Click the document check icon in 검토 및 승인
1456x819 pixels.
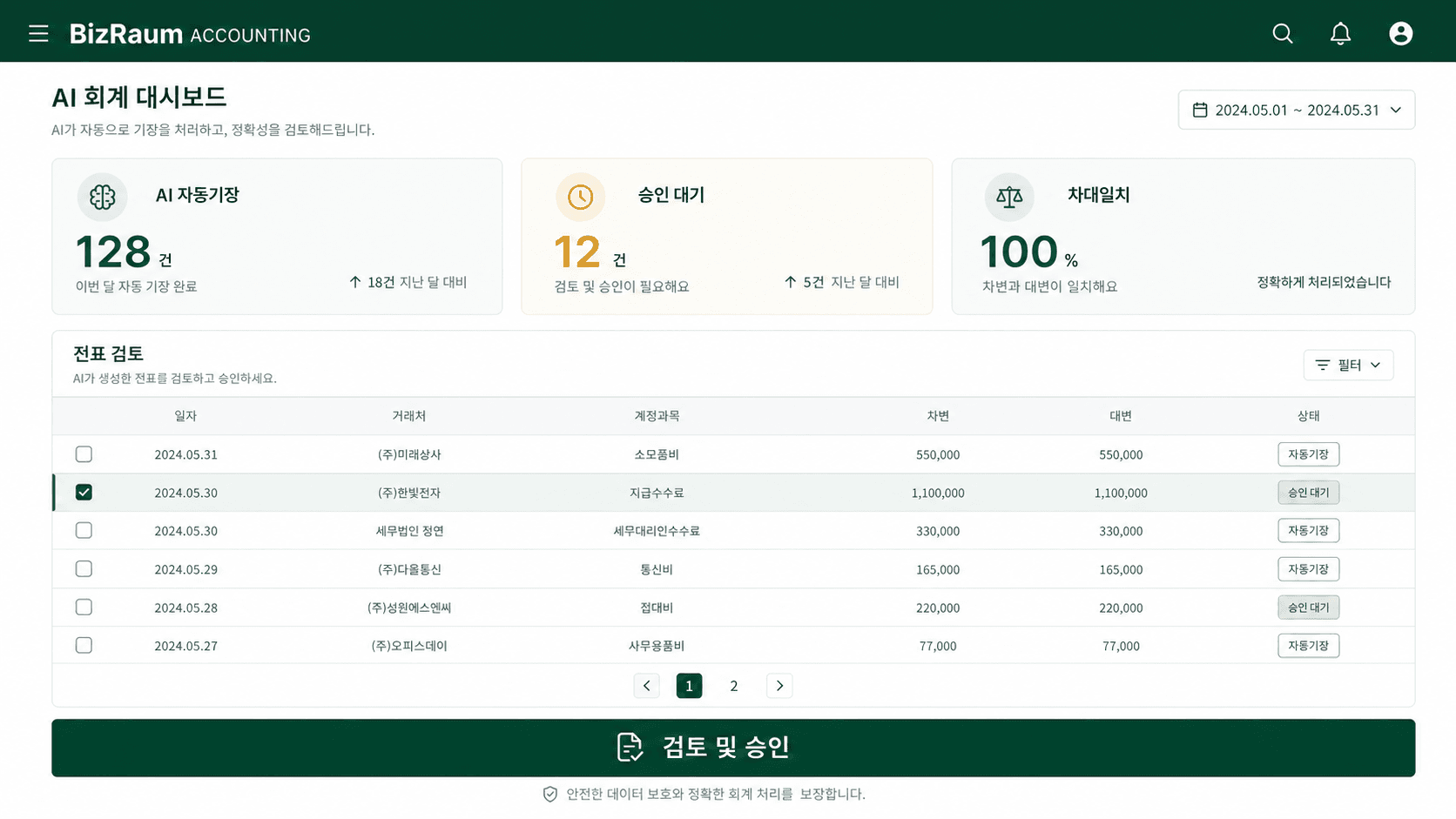[630, 747]
